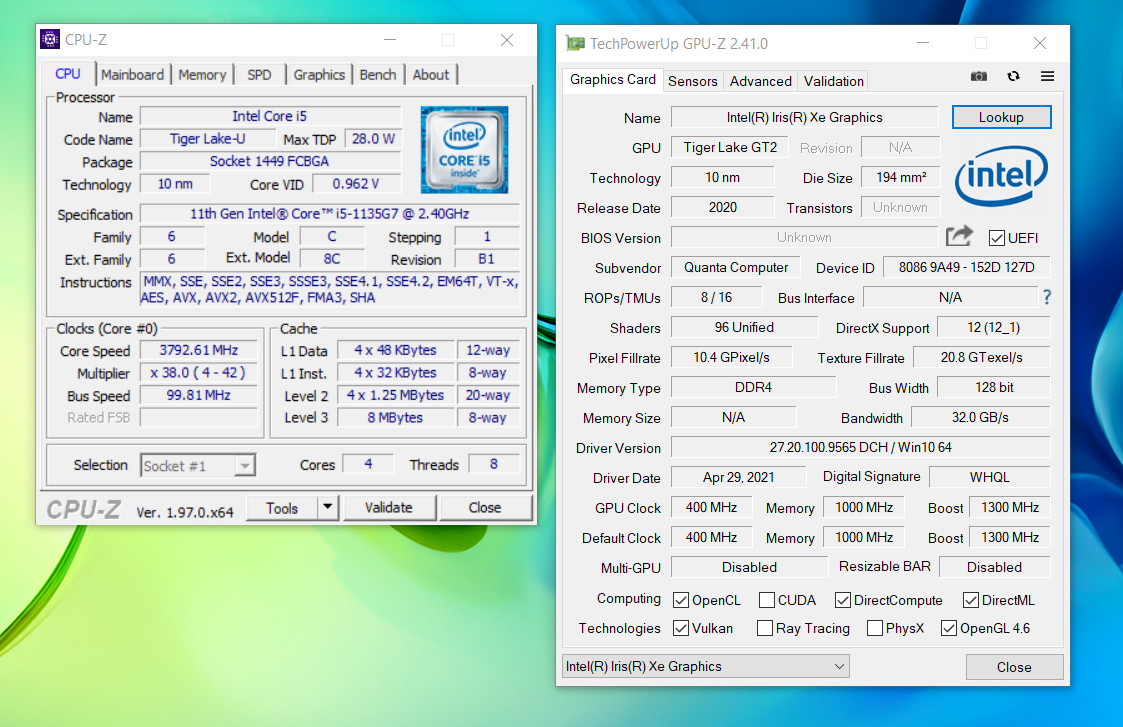Click the Intel Core i5 badge in CPU-Z
Viewport: 1123px width, 727px height.
point(464,150)
